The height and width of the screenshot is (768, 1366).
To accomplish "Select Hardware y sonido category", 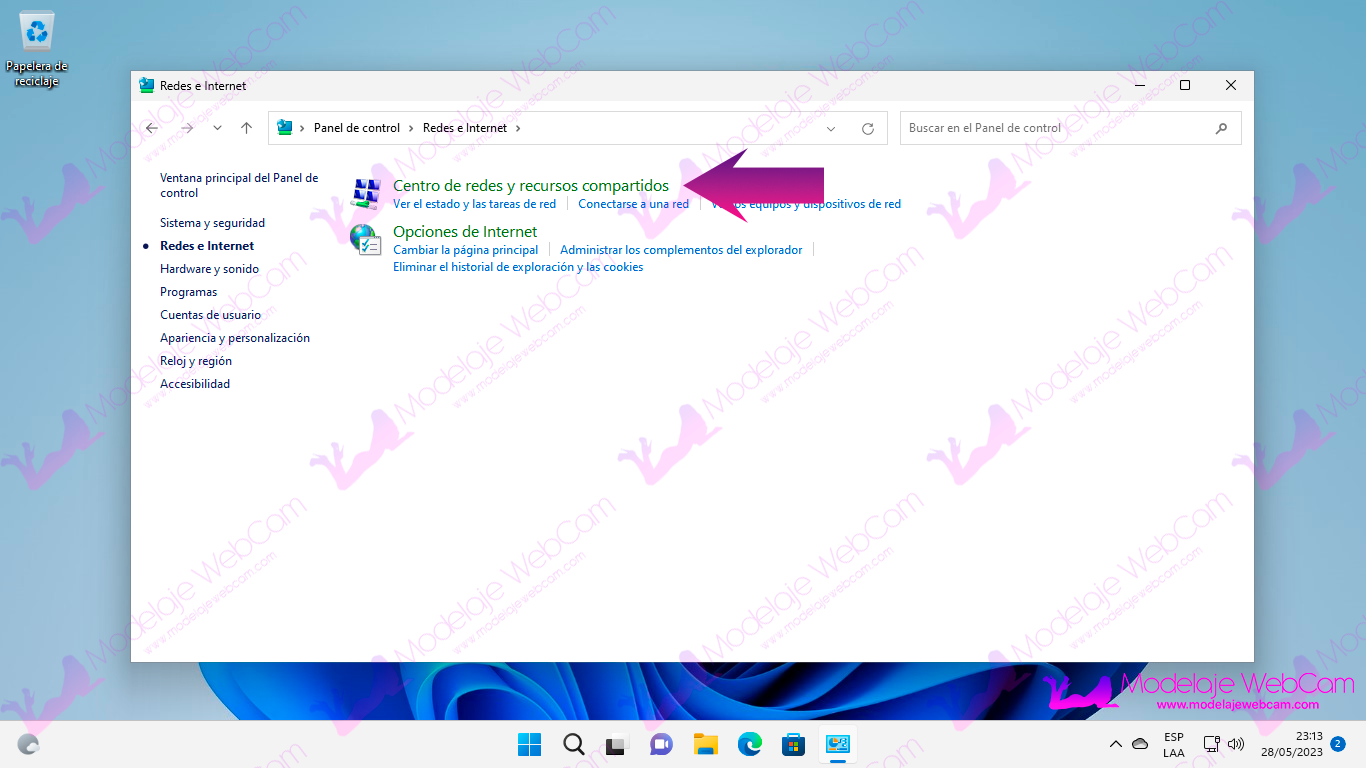I will pyautogui.click(x=209, y=269).
